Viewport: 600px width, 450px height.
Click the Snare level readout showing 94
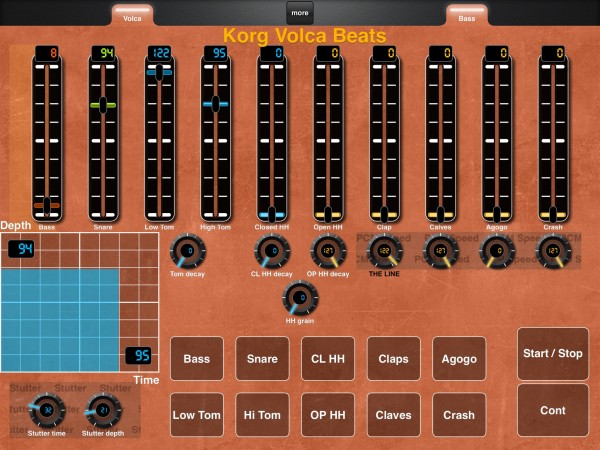(103, 53)
